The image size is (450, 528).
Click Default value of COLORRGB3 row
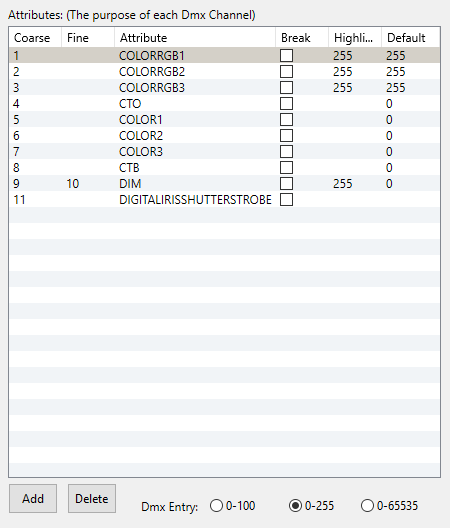click(x=395, y=88)
